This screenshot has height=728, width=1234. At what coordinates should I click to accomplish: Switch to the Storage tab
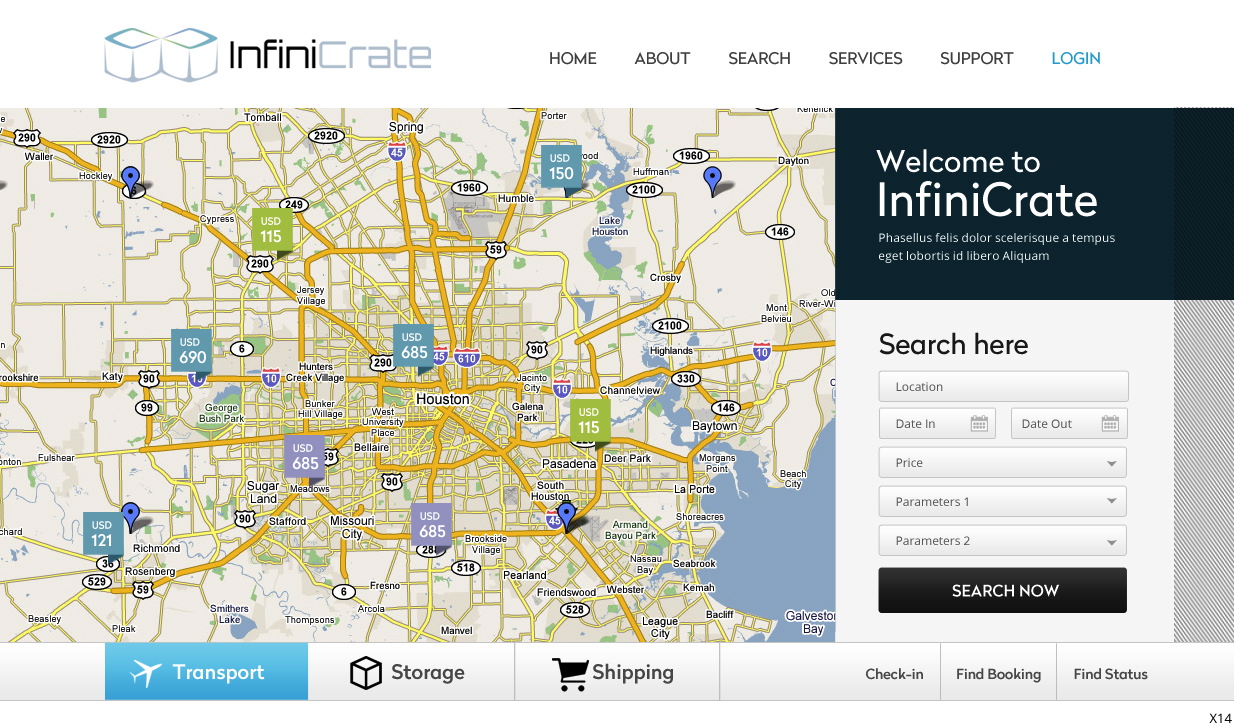click(411, 672)
